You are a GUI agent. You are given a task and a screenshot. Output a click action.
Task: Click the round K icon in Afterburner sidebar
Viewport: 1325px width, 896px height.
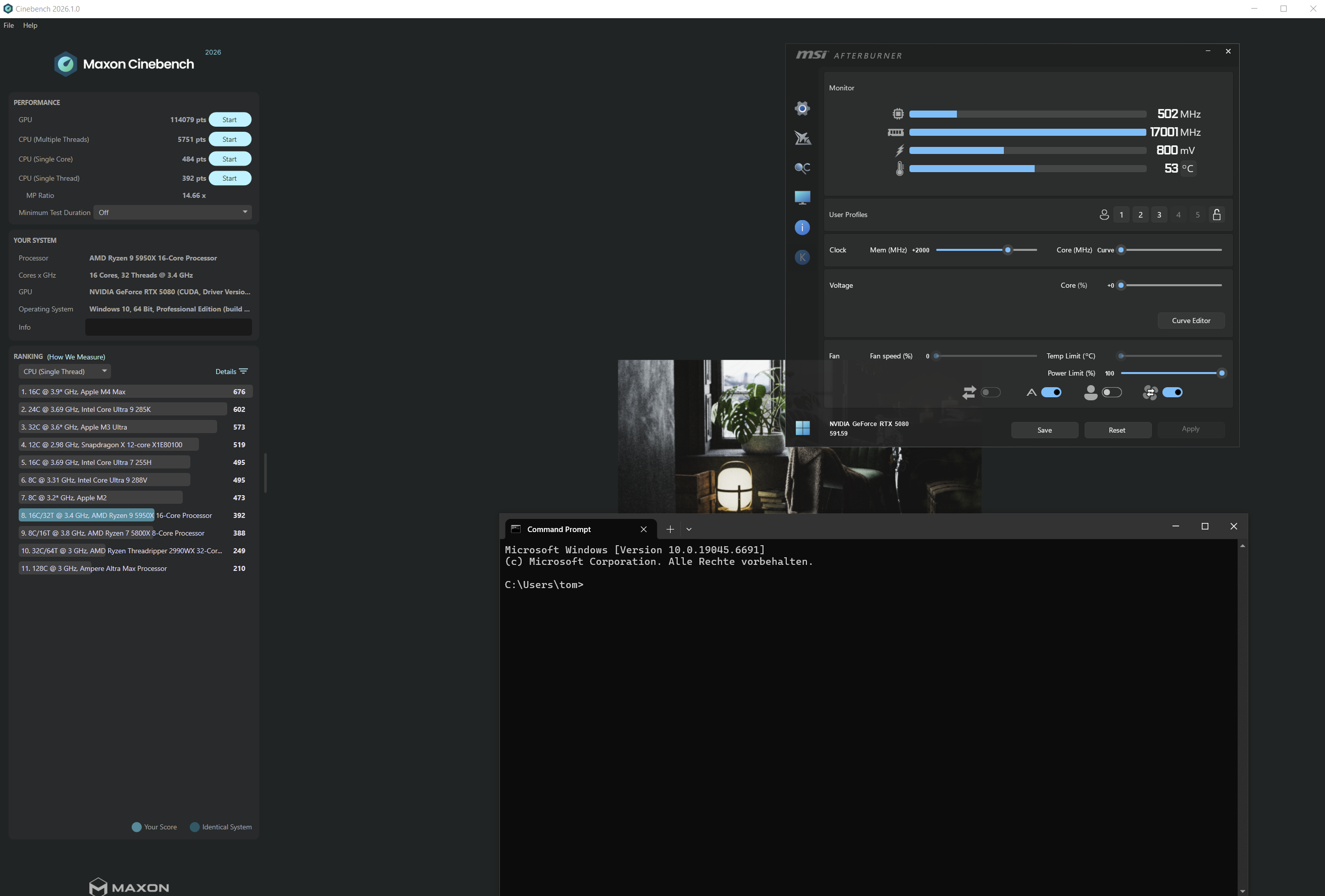pyautogui.click(x=802, y=257)
